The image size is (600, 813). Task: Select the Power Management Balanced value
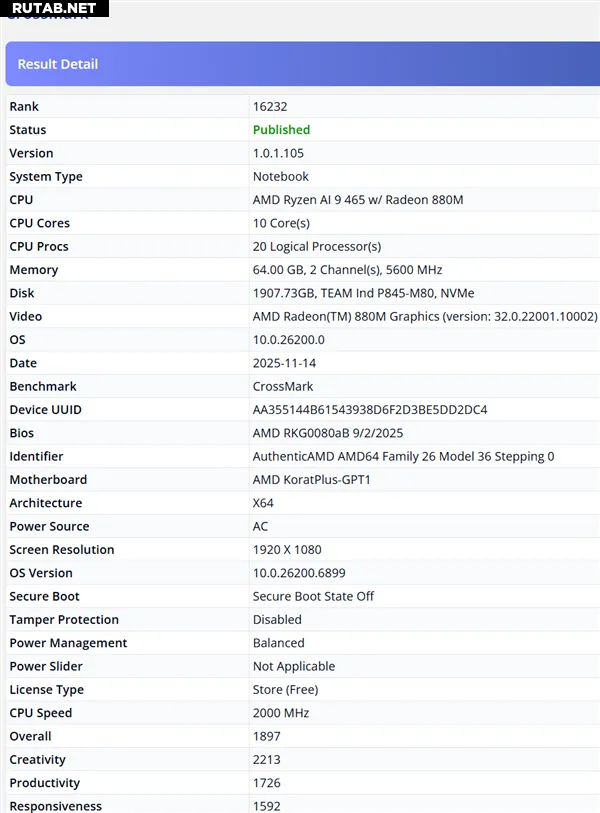click(x=278, y=643)
